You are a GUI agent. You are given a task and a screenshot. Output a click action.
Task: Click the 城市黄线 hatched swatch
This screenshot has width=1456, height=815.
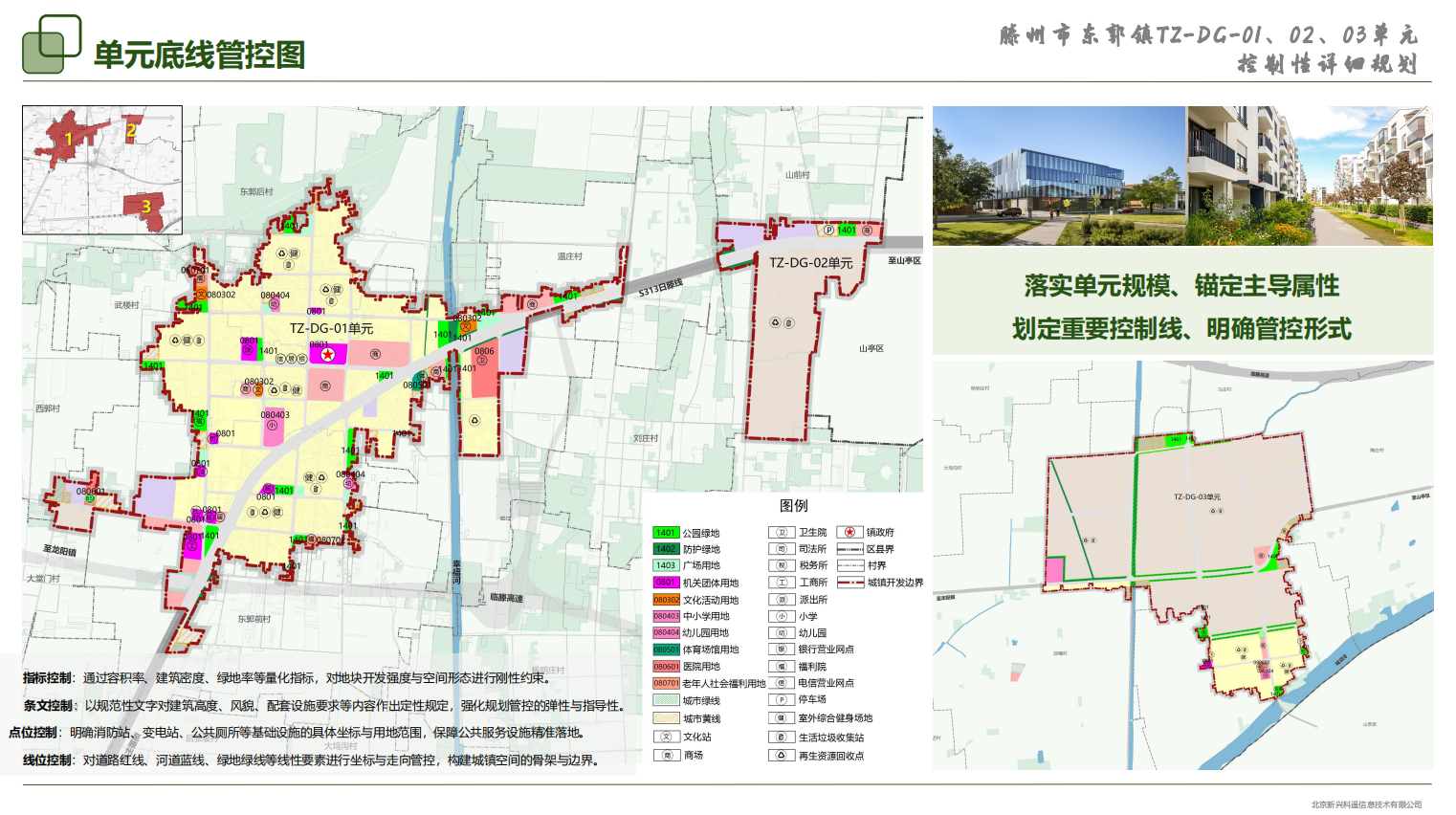coord(666,718)
